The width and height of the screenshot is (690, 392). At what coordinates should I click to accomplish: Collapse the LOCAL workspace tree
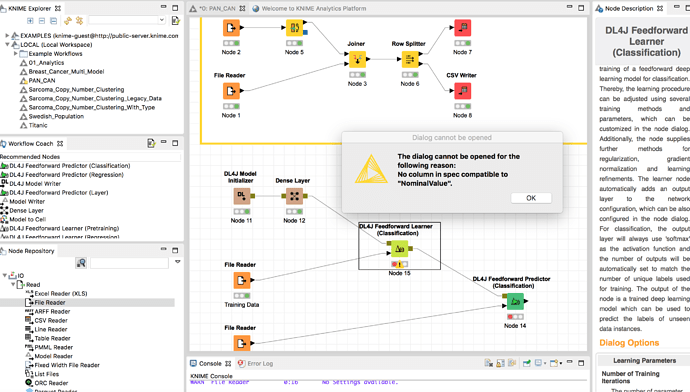[x=7, y=44]
